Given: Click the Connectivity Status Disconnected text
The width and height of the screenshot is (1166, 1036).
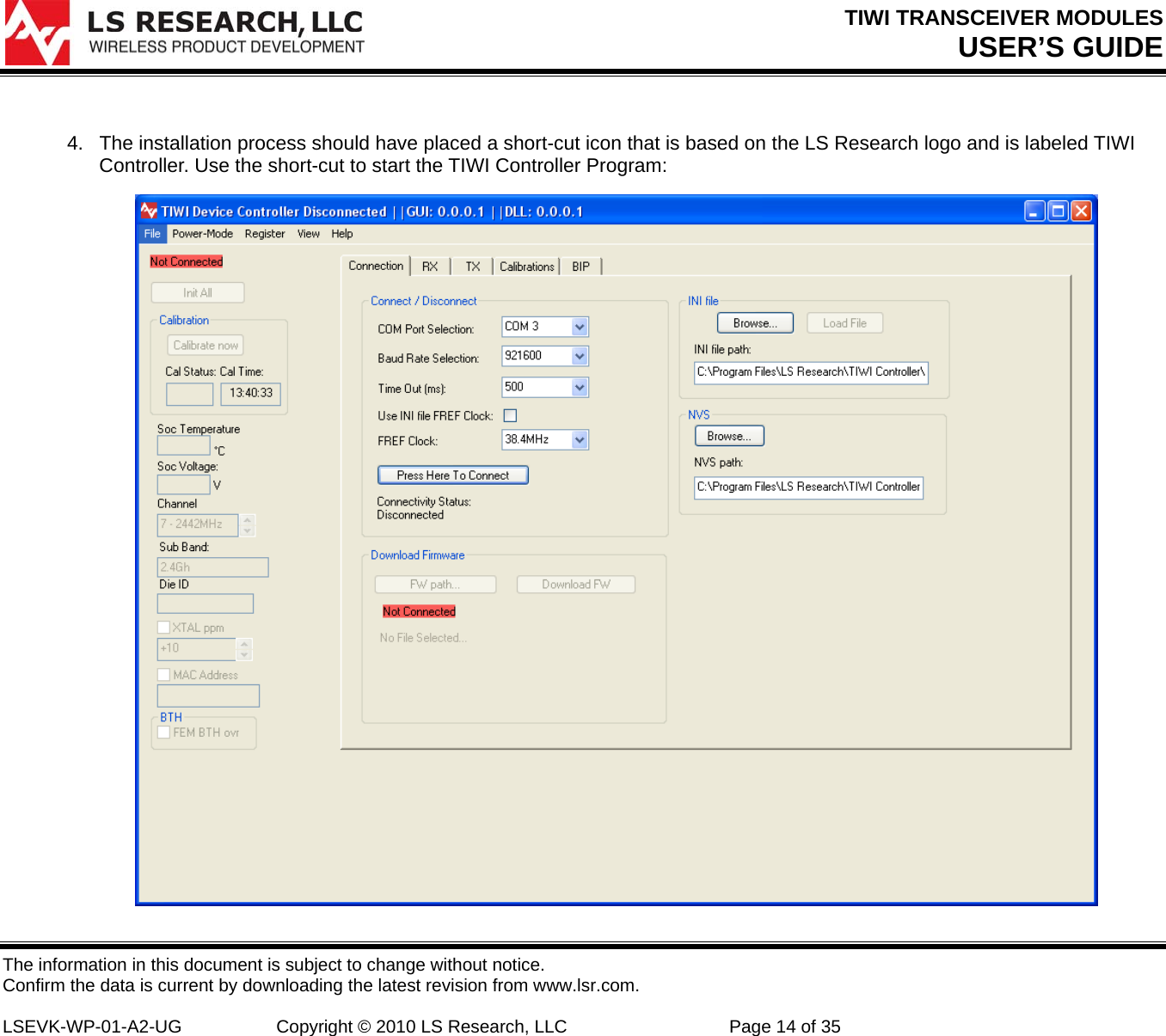Looking at the screenshot, I should pyautogui.click(x=410, y=515).
